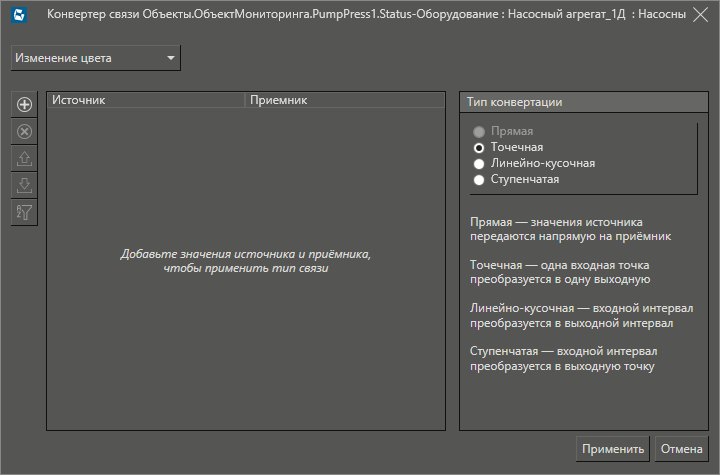The image size is (720, 475).
Task: Open the Изменение цвета dropdown
Action: point(95,58)
